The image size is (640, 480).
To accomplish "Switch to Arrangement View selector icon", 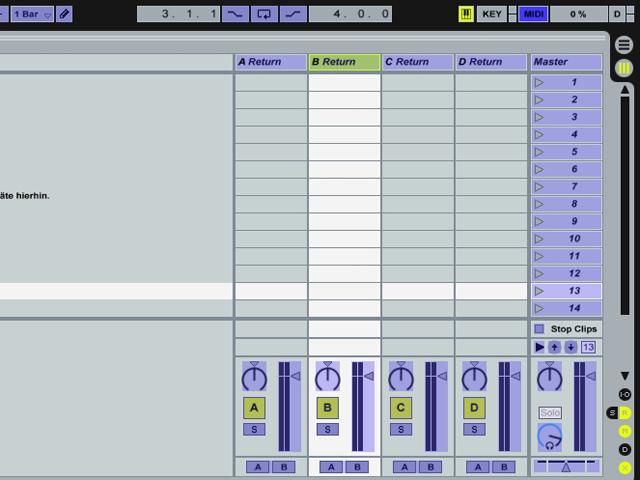I will click(x=624, y=44).
